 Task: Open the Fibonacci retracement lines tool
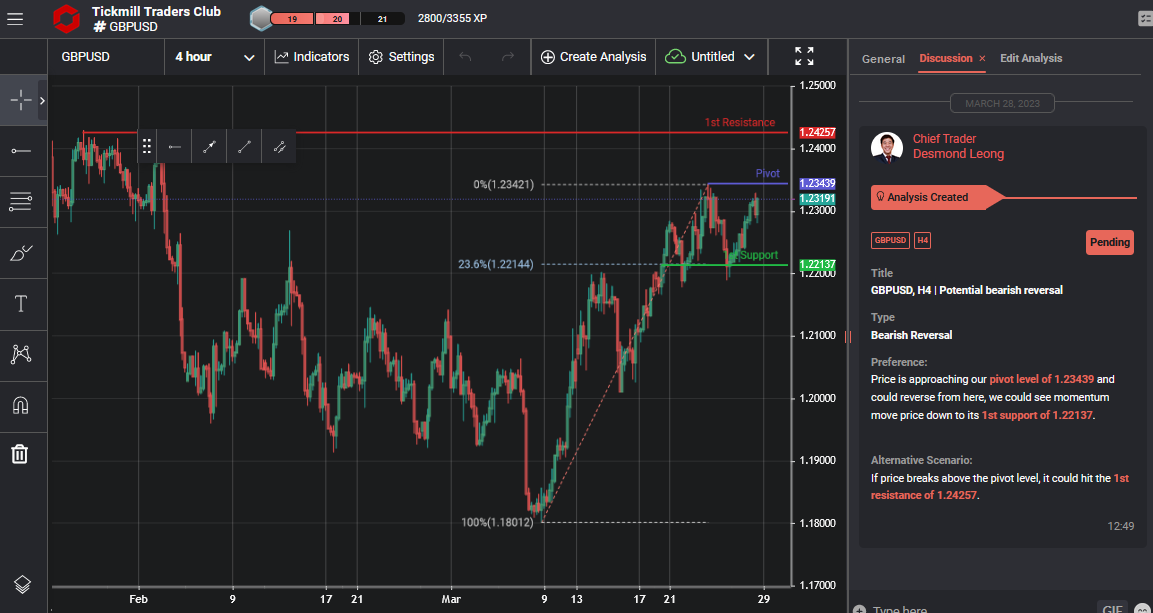(21, 201)
